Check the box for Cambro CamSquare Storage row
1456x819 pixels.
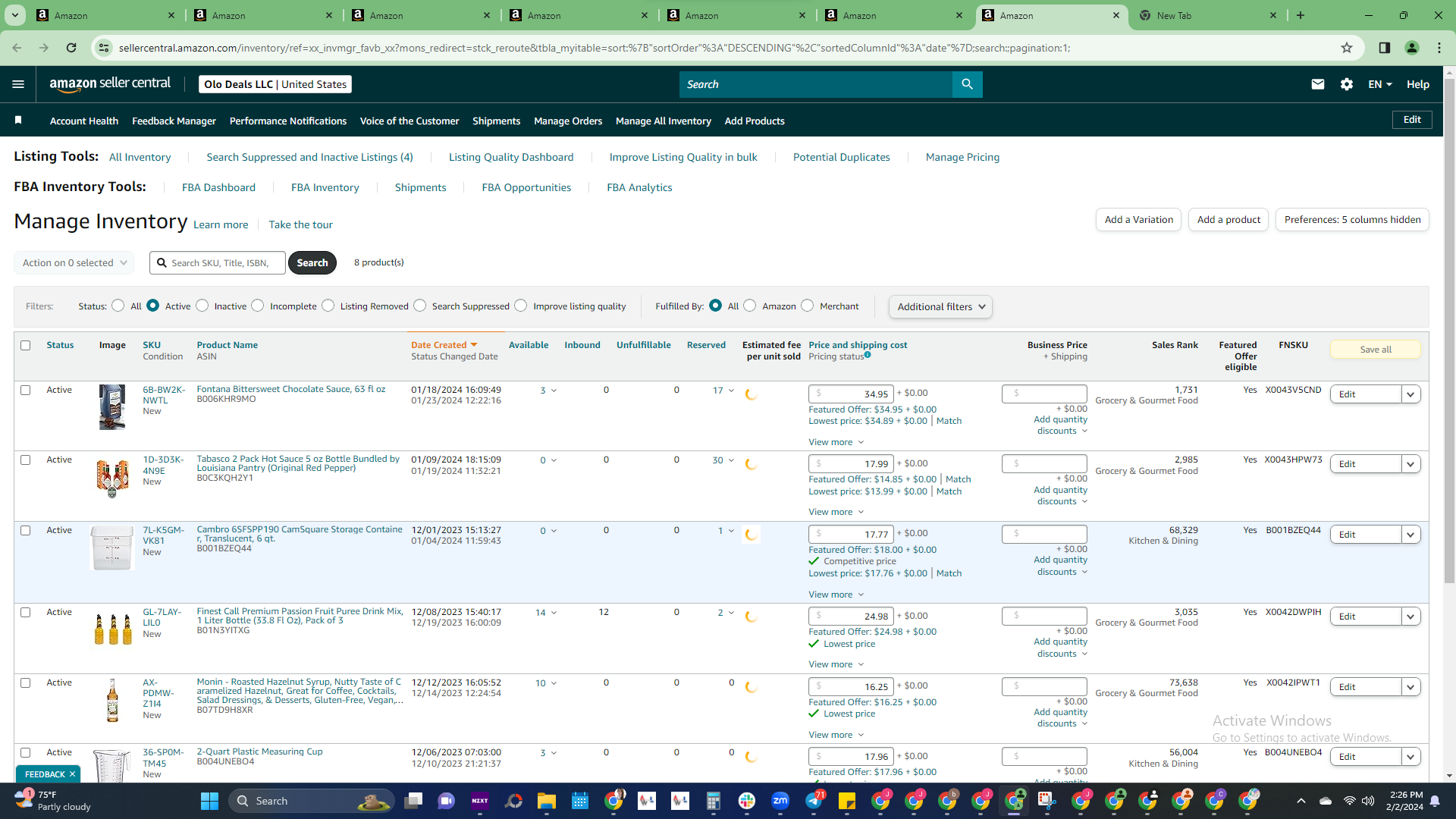pos(25,530)
